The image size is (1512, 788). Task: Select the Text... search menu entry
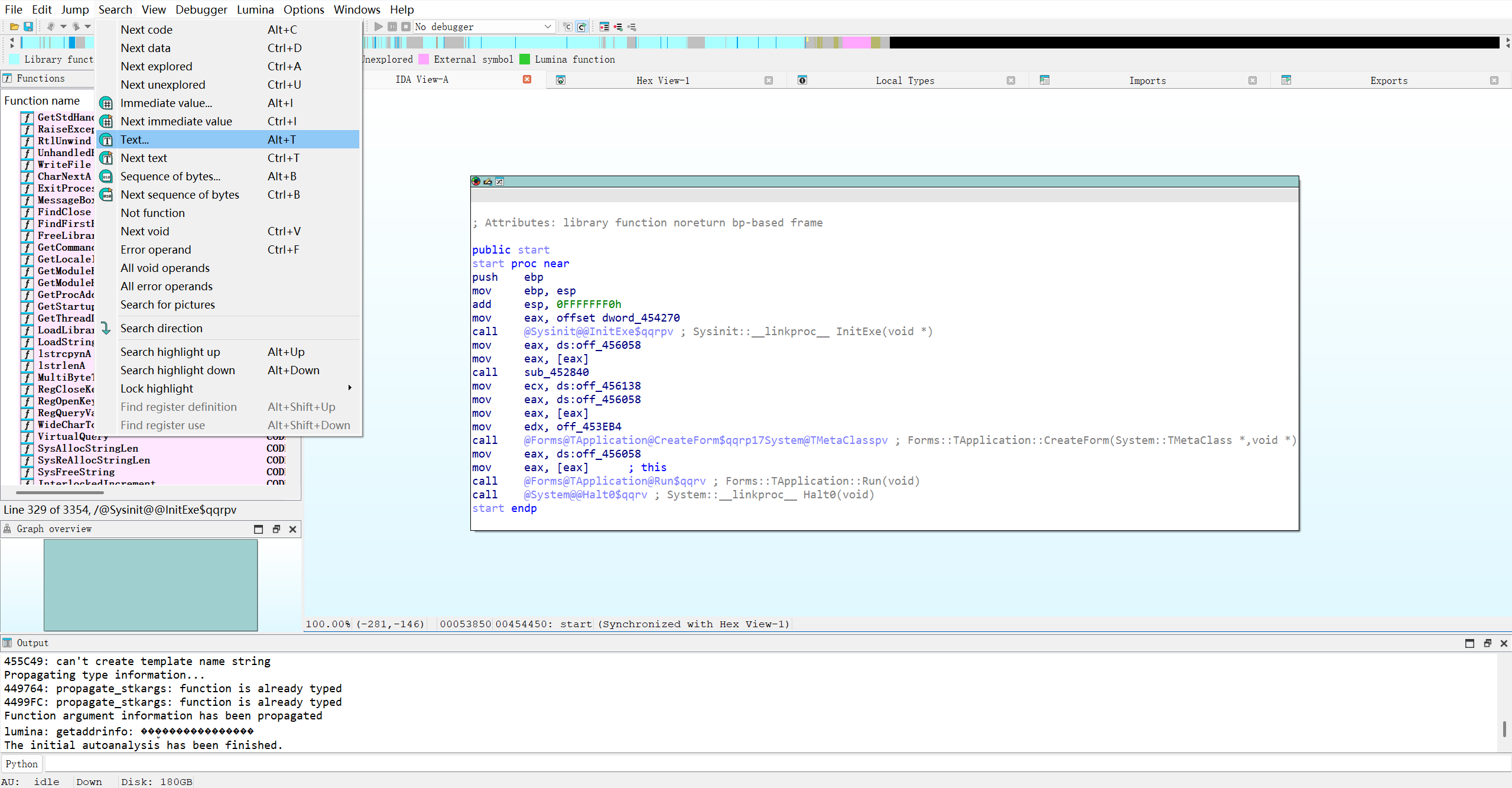tap(135, 140)
